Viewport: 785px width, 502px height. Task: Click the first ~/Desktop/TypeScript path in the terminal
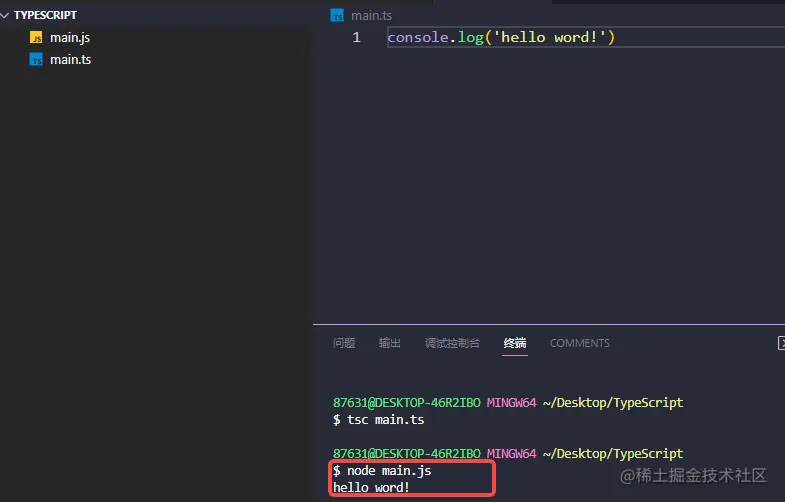coord(613,403)
